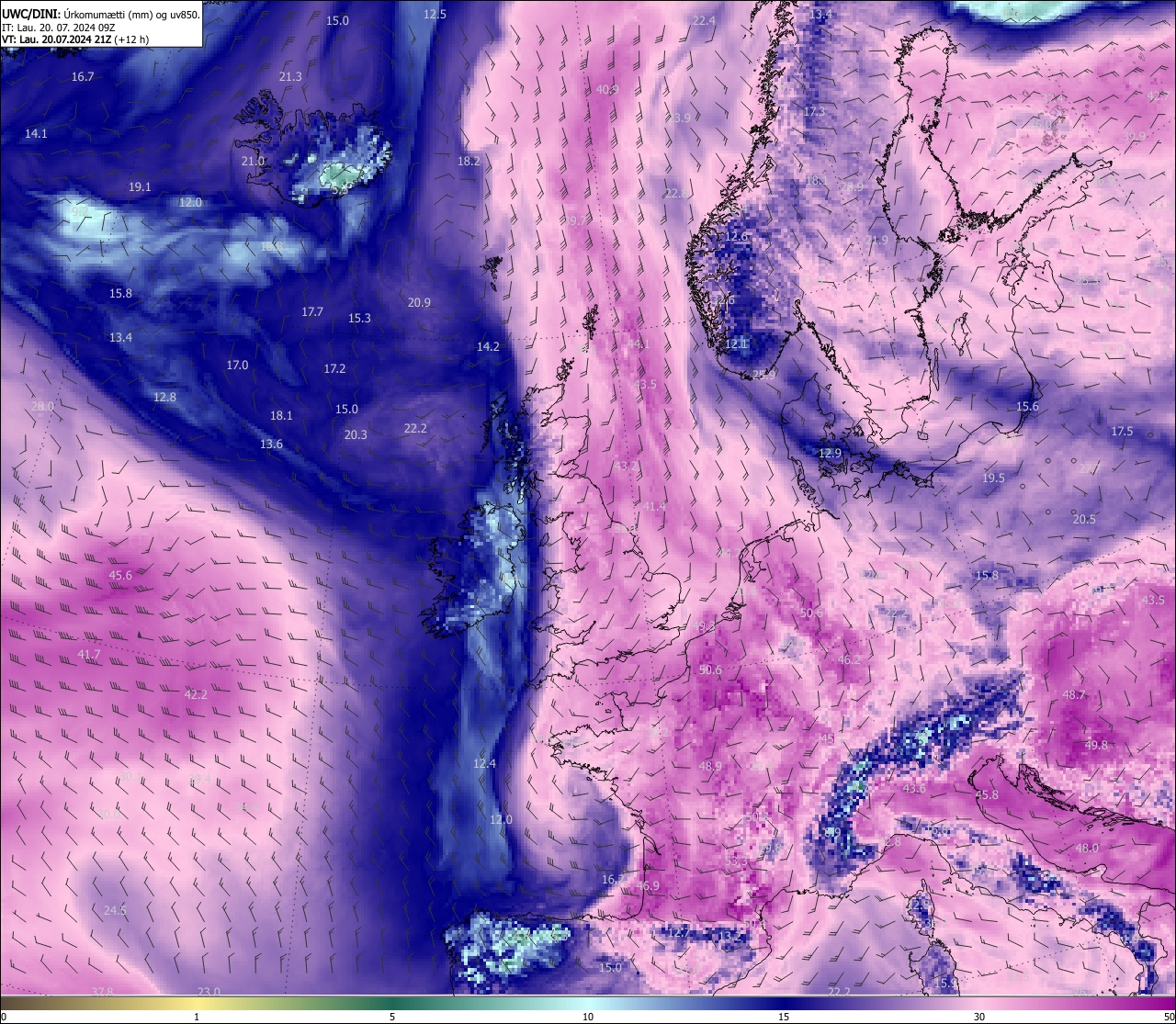Select the 43.6 value over the Alps
Image resolution: width=1176 pixels, height=1024 pixels.
(915, 788)
